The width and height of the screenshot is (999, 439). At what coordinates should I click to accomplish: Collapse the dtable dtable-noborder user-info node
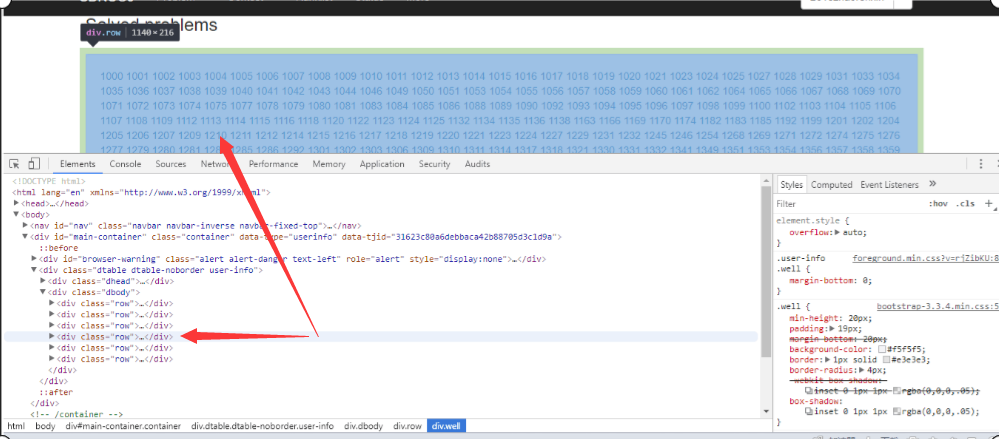[x=34, y=270]
